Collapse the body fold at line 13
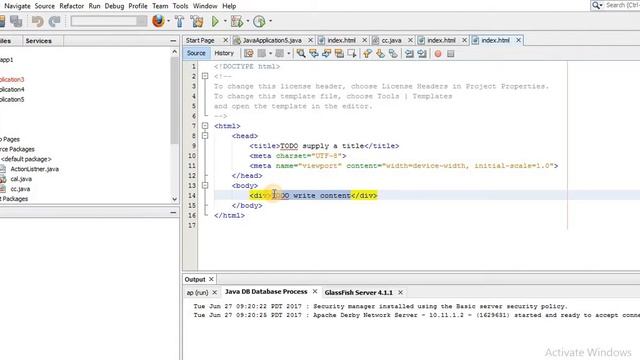Screen dimensions: 640x360 [205, 185]
